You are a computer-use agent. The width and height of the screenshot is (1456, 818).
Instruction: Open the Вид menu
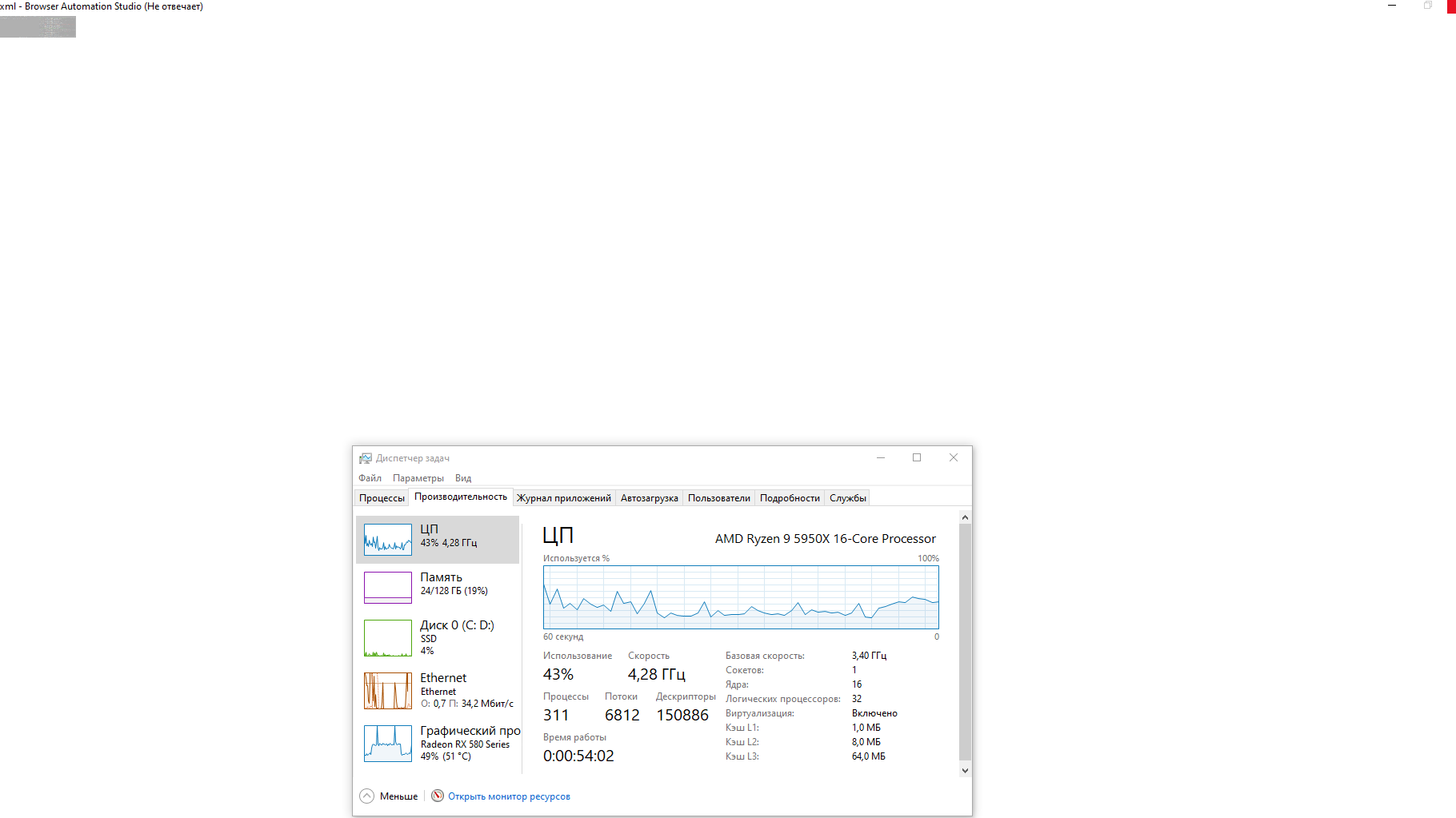pyautogui.click(x=463, y=478)
